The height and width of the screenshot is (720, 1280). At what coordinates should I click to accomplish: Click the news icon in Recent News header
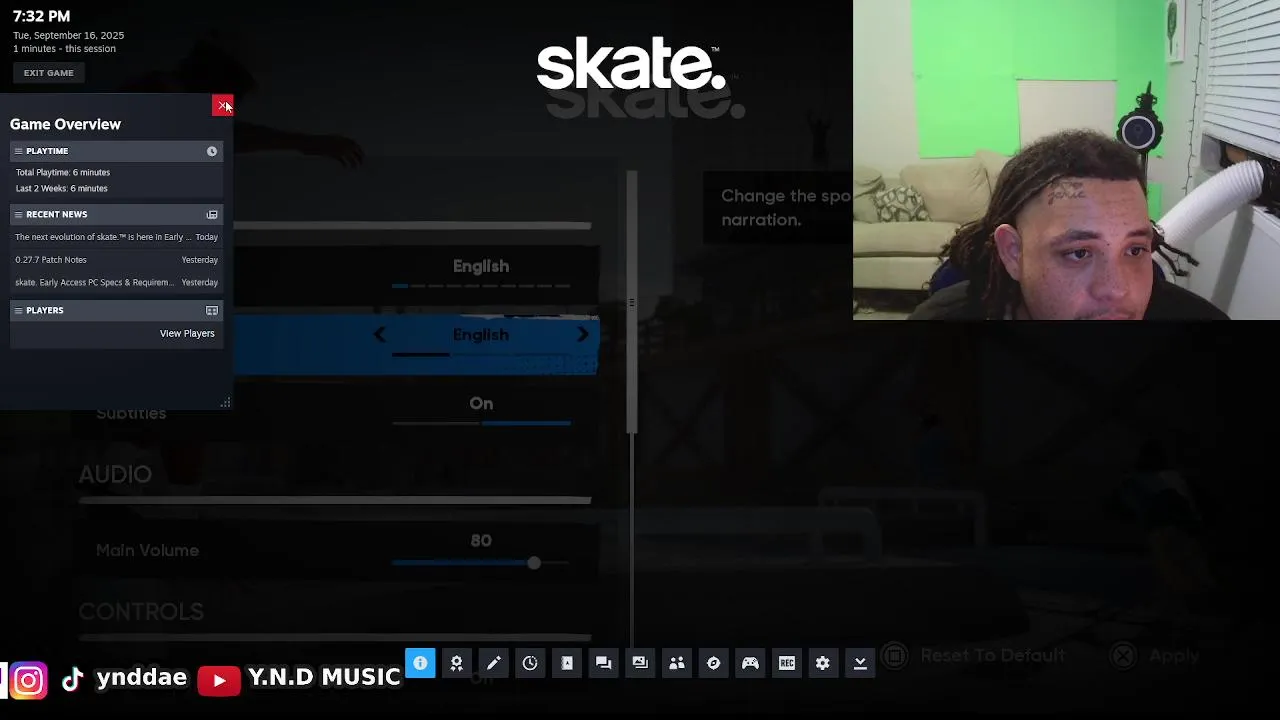tap(212, 214)
